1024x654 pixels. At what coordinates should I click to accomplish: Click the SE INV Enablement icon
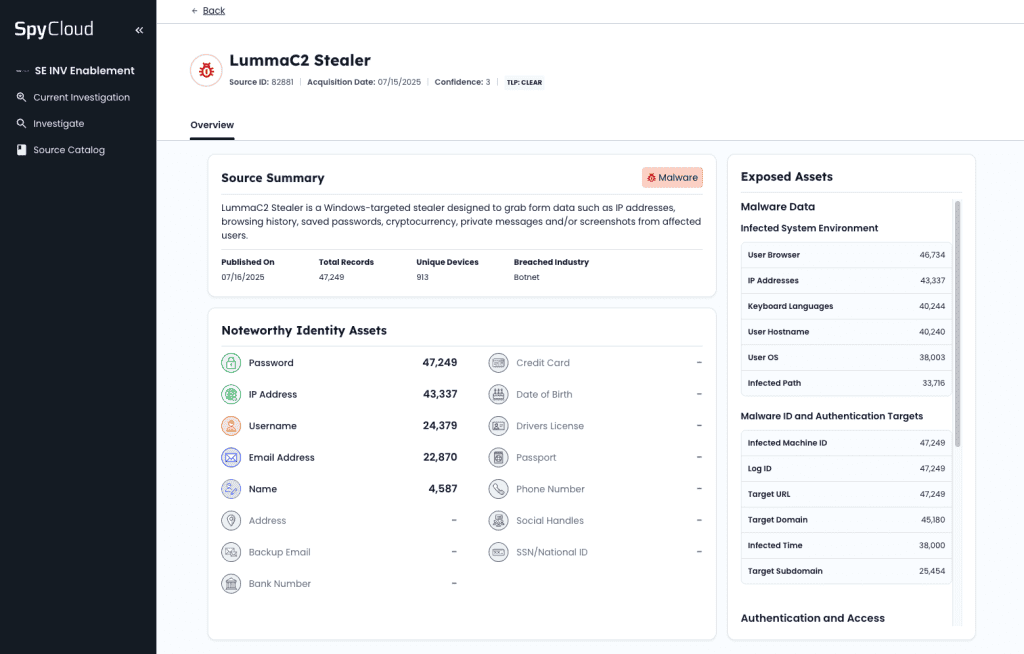pyautogui.click(x=22, y=71)
